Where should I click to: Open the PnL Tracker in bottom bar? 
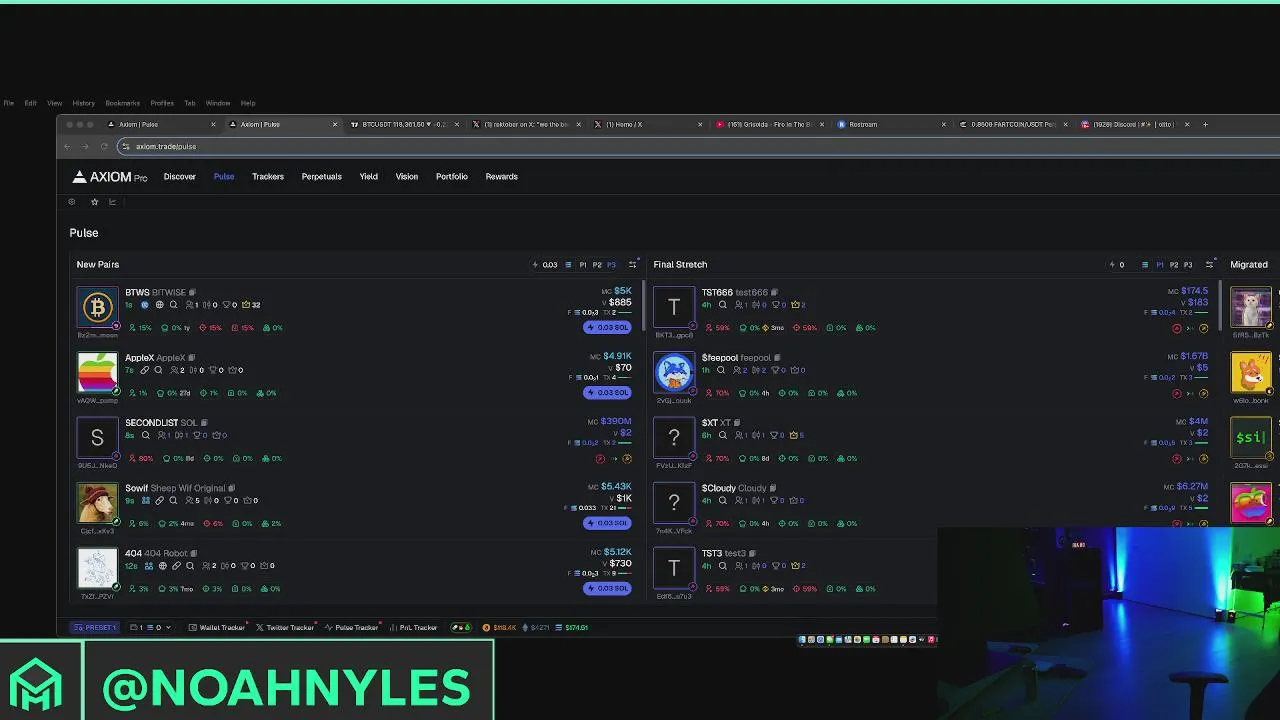[x=413, y=628]
